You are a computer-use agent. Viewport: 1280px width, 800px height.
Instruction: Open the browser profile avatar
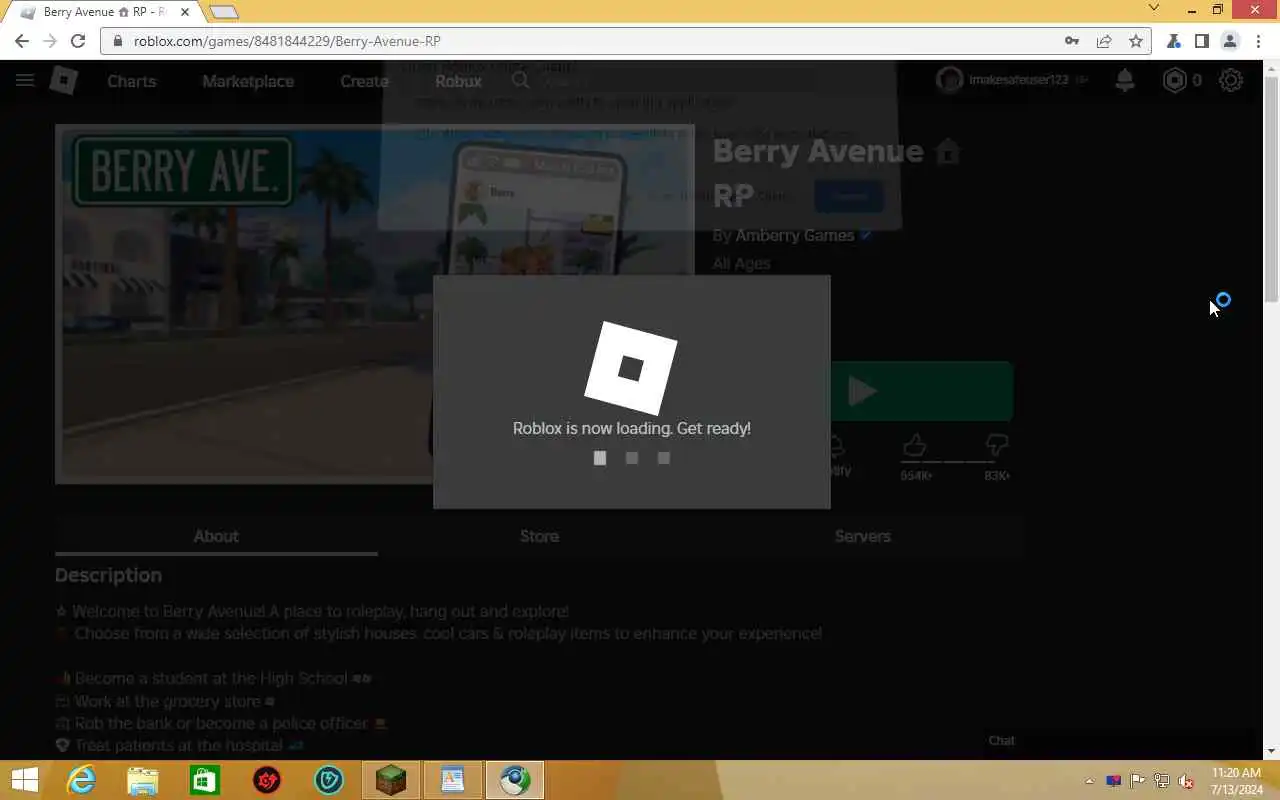pyautogui.click(x=1230, y=41)
